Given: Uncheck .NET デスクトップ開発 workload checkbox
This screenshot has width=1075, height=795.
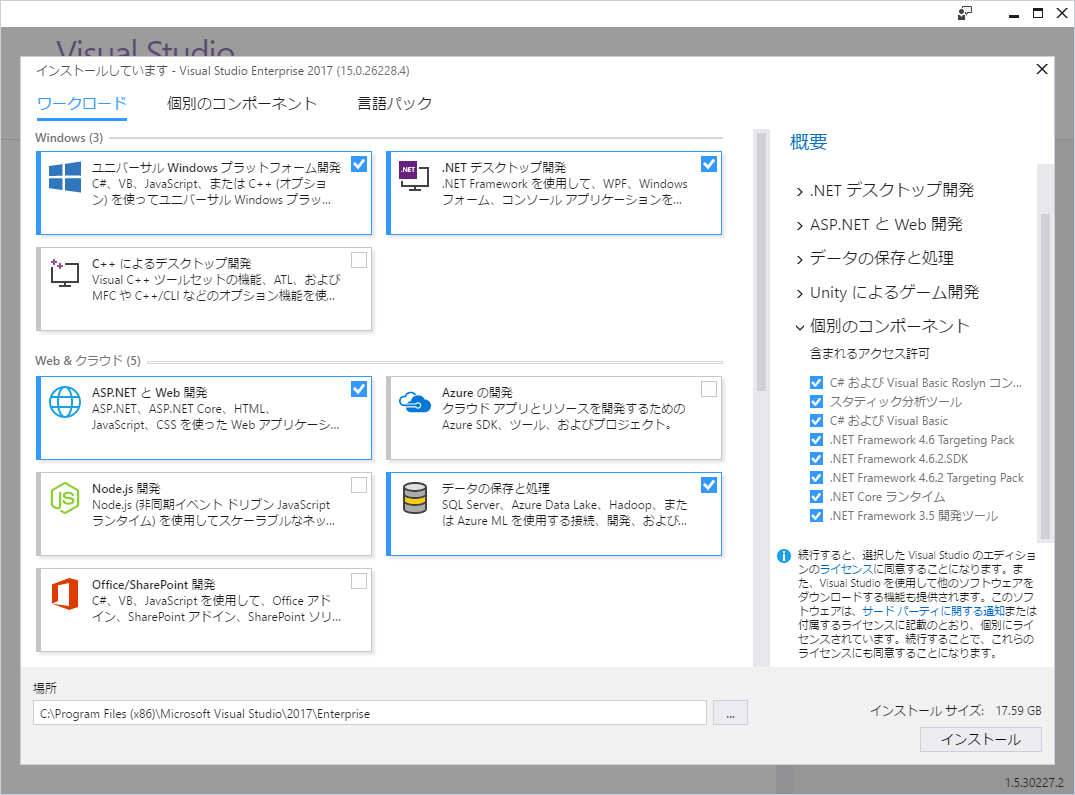Looking at the screenshot, I should 709,164.
